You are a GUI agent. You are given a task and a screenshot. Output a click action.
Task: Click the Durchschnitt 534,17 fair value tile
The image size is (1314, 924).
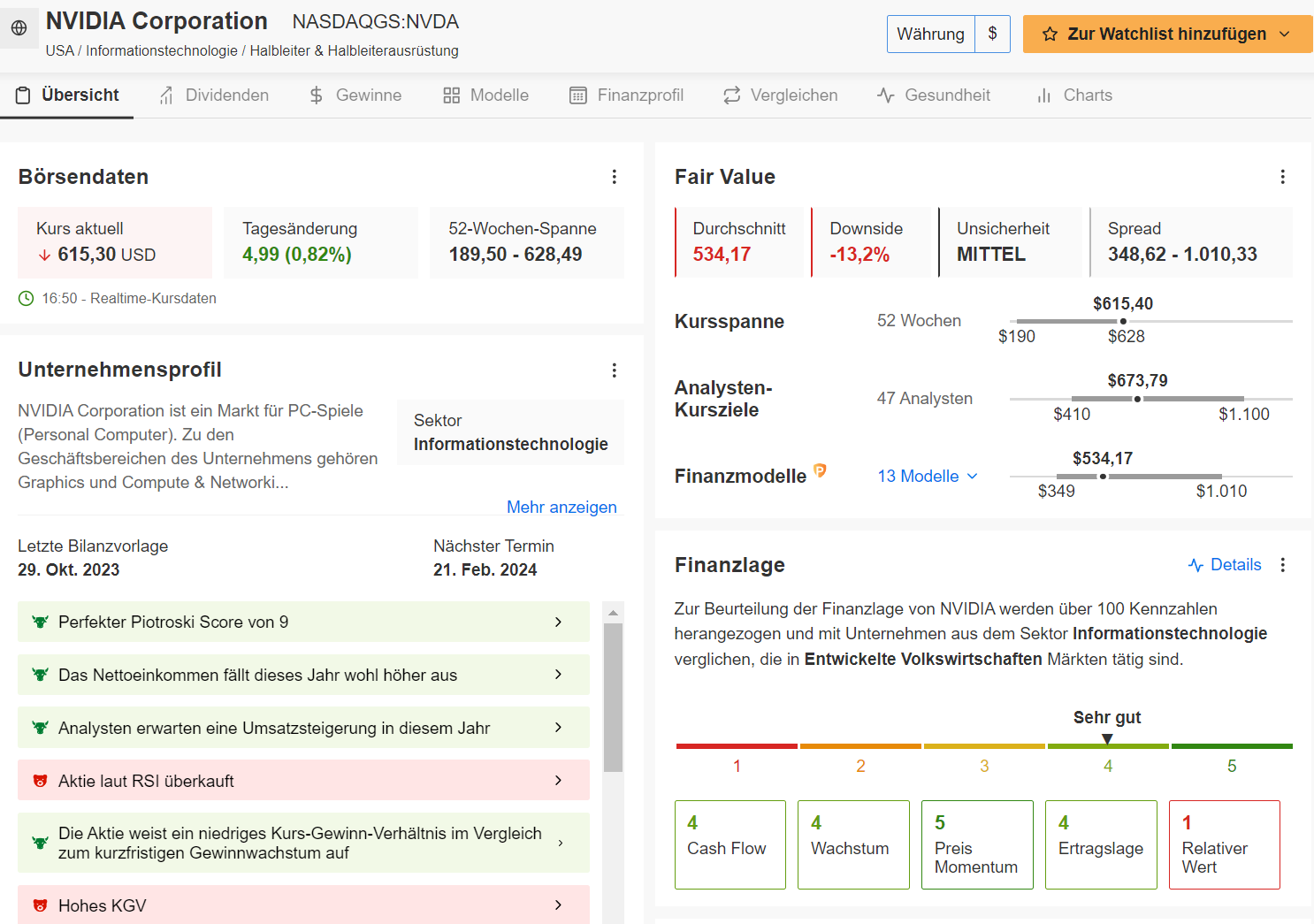click(739, 242)
